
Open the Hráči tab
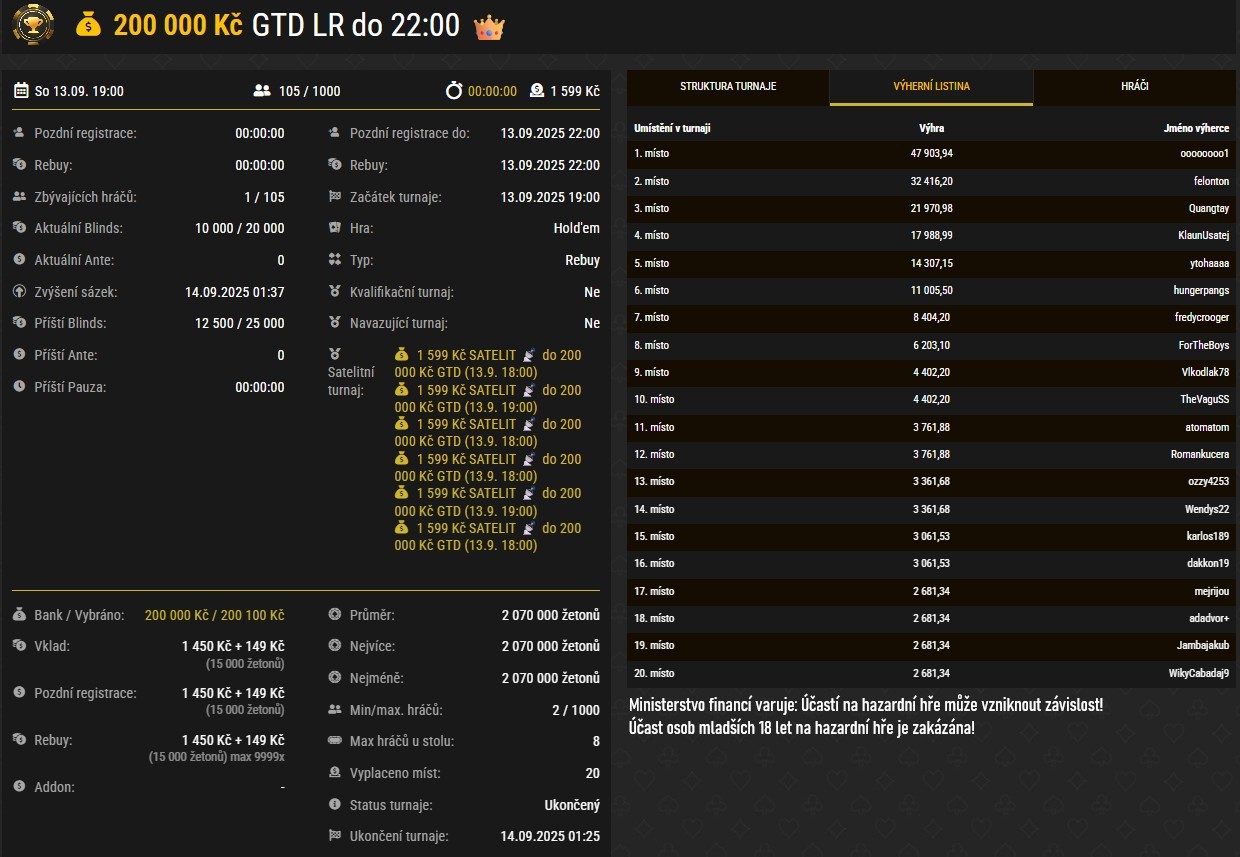(1134, 87)
